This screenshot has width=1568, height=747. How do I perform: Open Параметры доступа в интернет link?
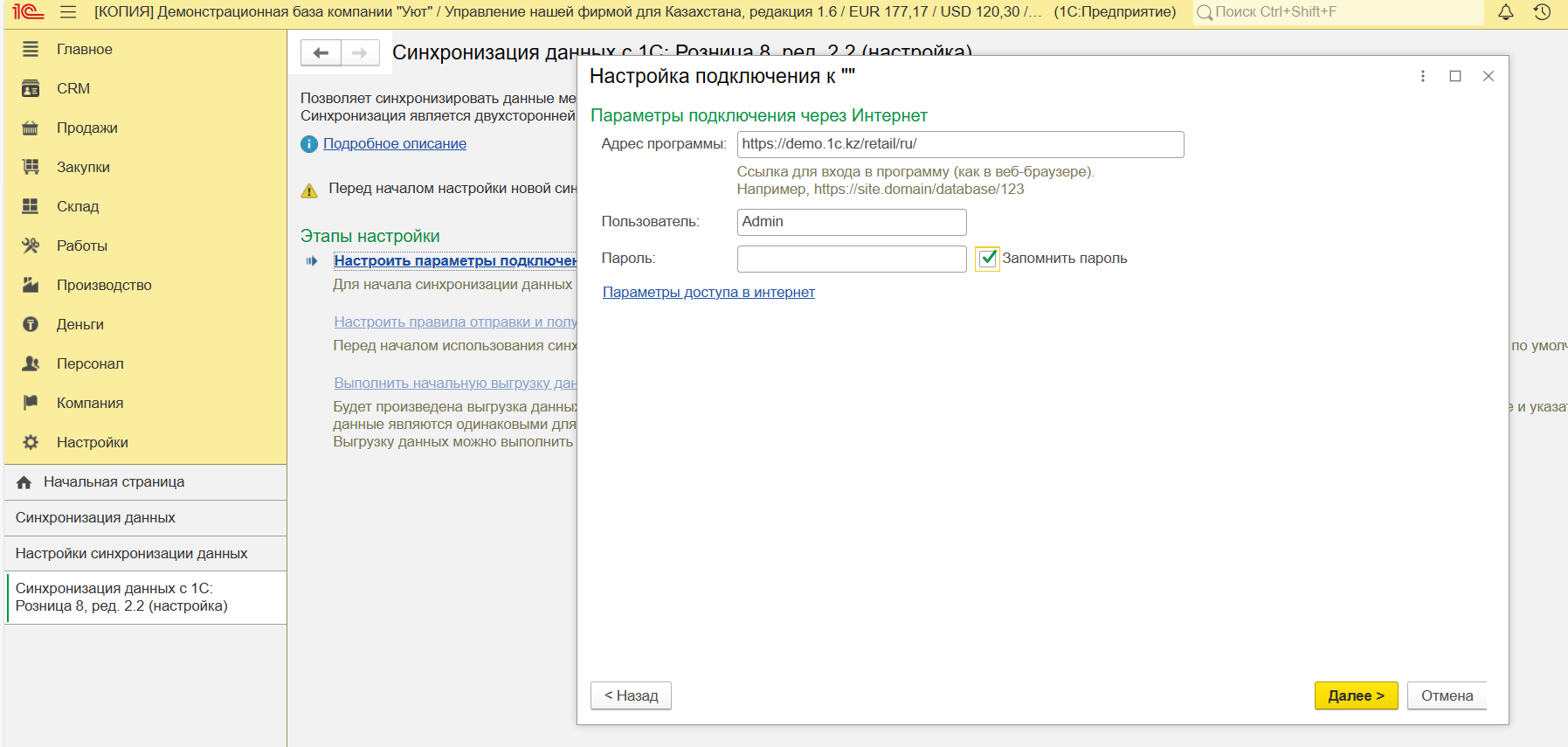pos(708,293)
